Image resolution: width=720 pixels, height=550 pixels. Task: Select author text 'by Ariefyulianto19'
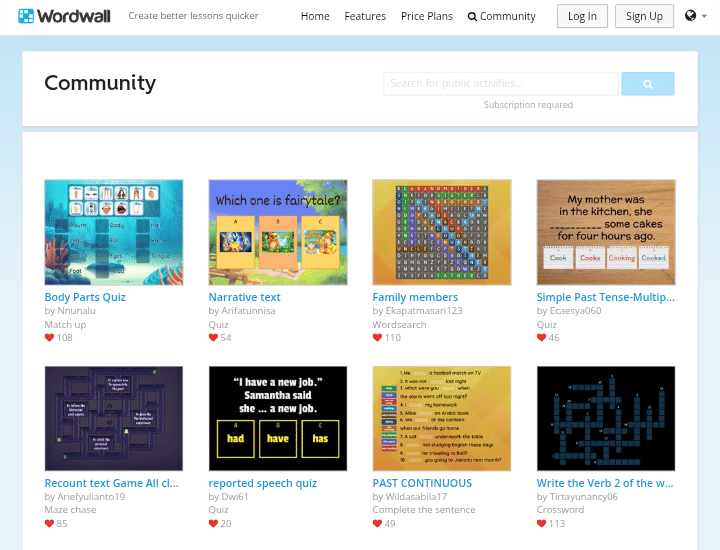click(x=85, y=497)
